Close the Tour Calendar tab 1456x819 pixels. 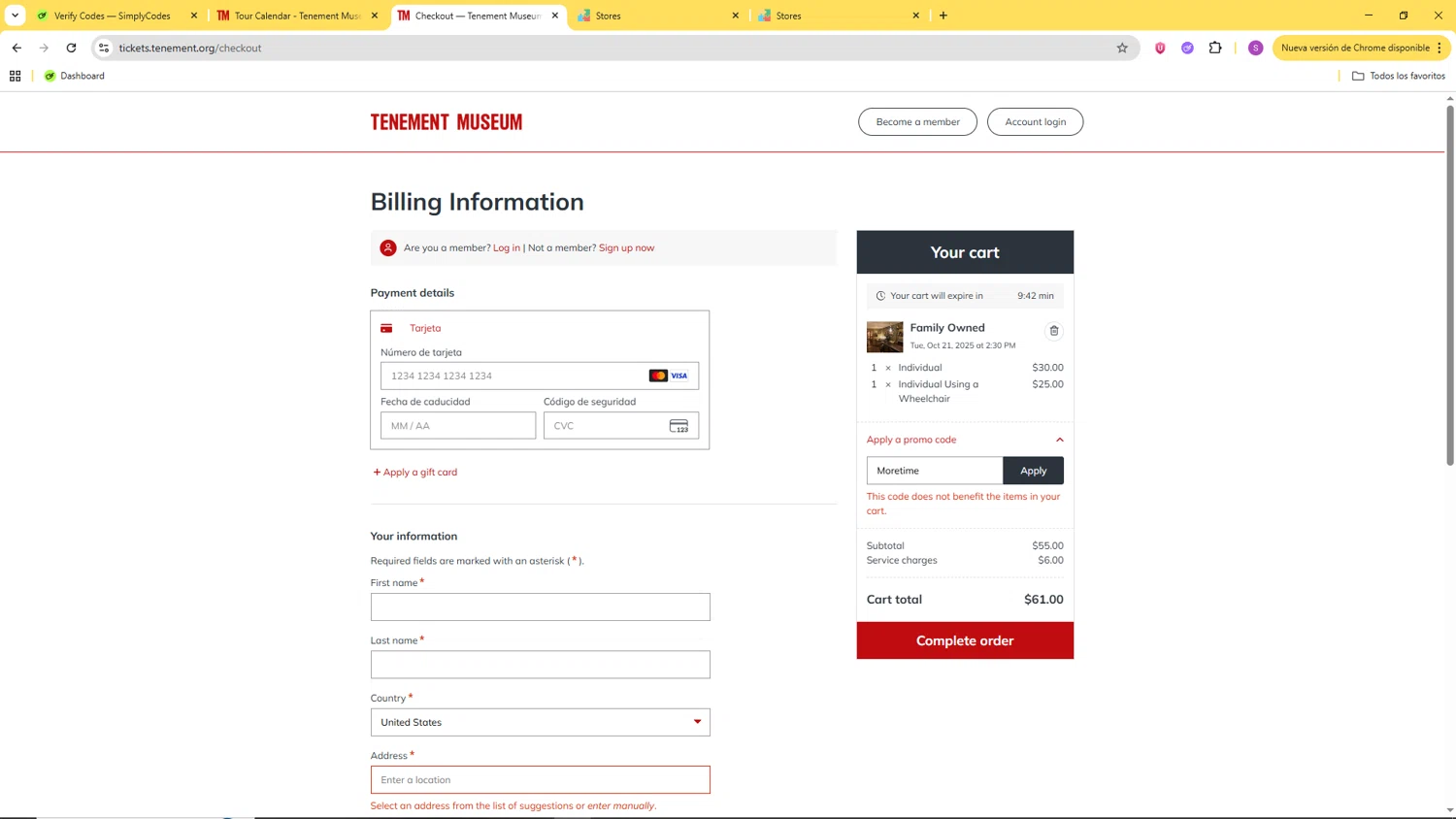pos(375,16)
